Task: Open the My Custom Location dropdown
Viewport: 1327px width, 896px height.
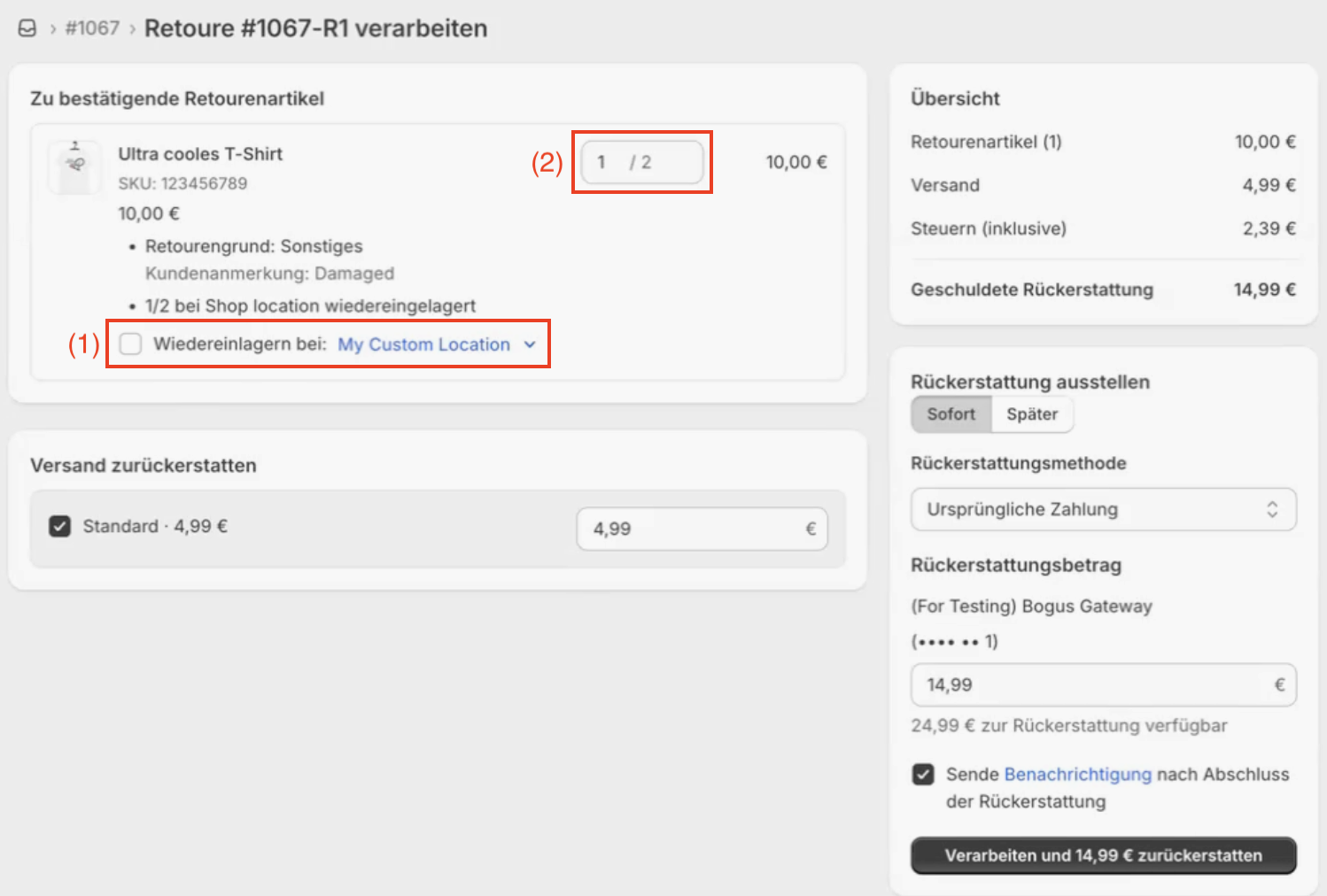Action: (x=423, y=344)
